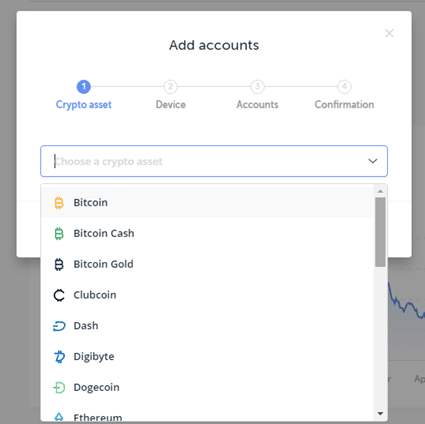Click the green Bitcoin Cash icon
Screen dimensions: 425x424
(59, 234)
